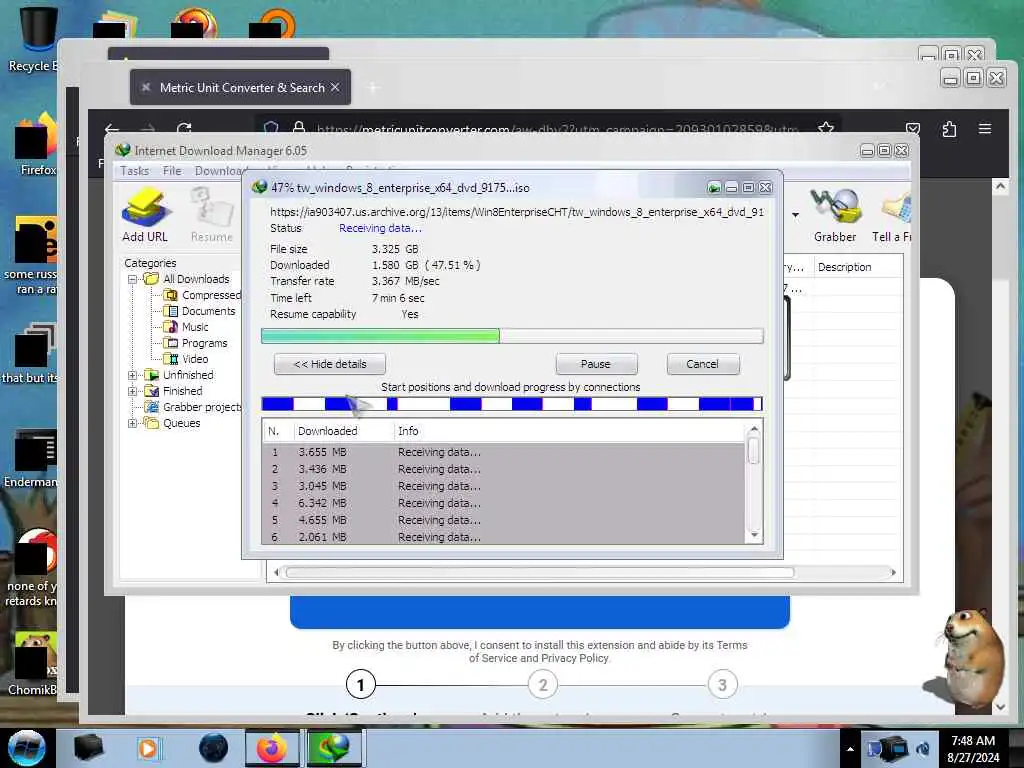The image size is (1024, 768).
Task: Click the connections list scroll down arrow
Action: (754, 535)
